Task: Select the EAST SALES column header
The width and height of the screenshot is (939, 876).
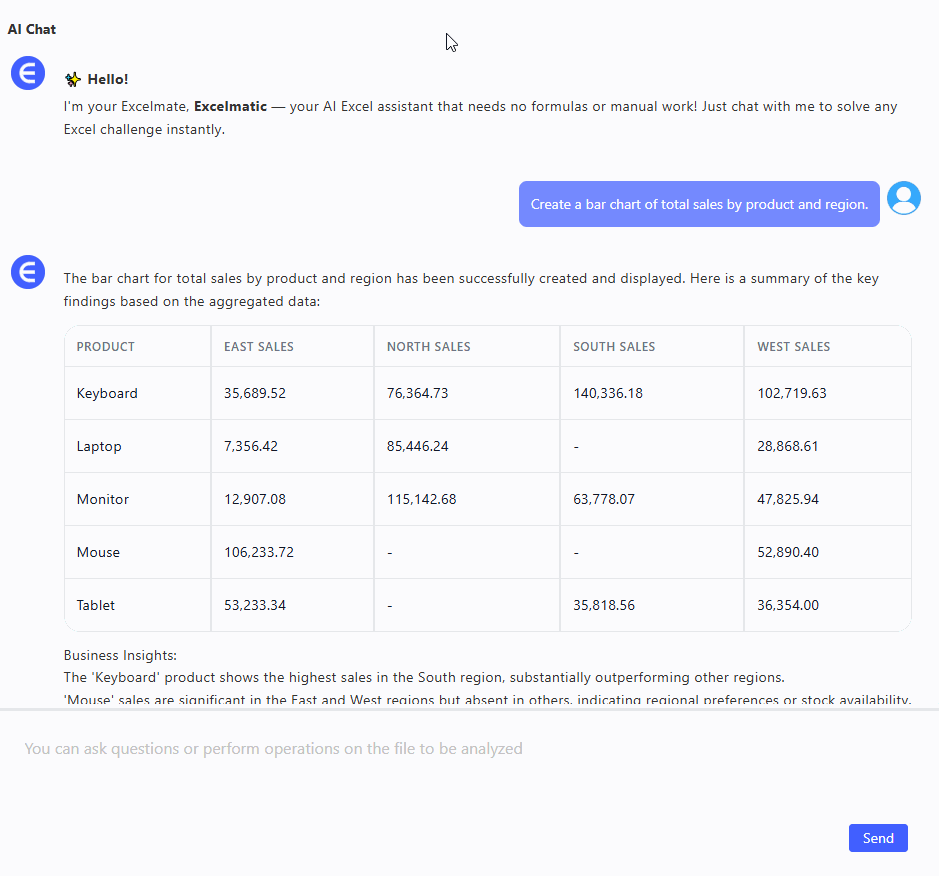Action: click(x=259, y=347)
